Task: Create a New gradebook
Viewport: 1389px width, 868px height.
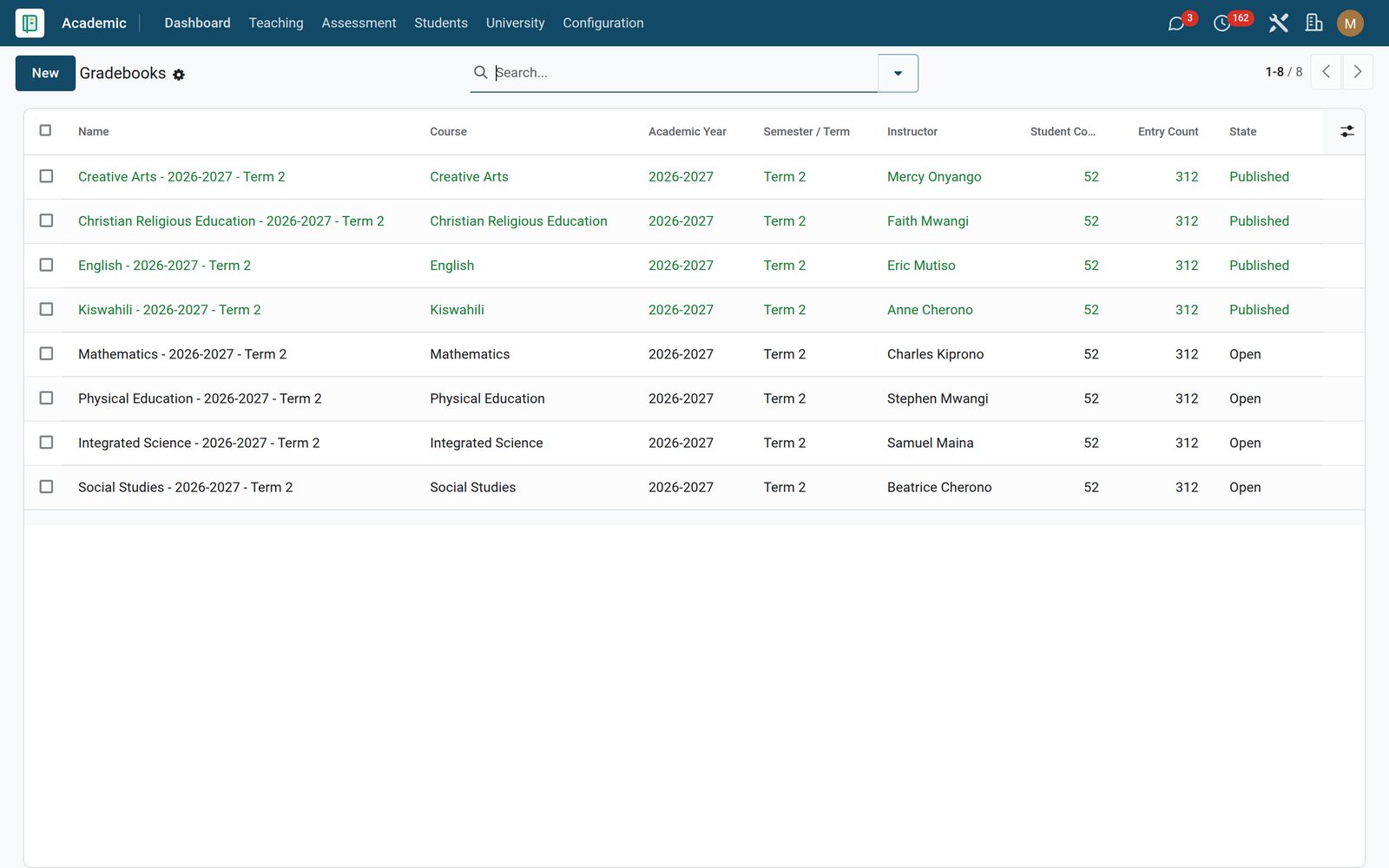Action: pos(45,73)
